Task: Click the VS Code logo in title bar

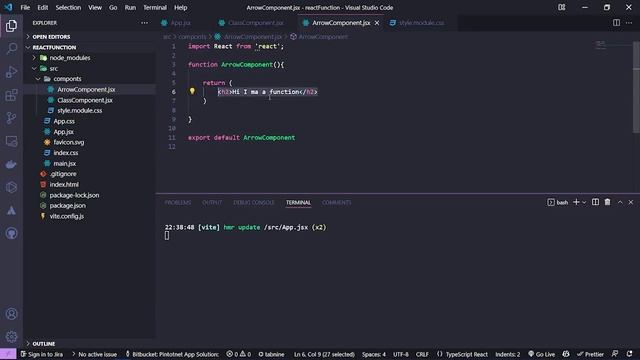Action: click(8, 7)
